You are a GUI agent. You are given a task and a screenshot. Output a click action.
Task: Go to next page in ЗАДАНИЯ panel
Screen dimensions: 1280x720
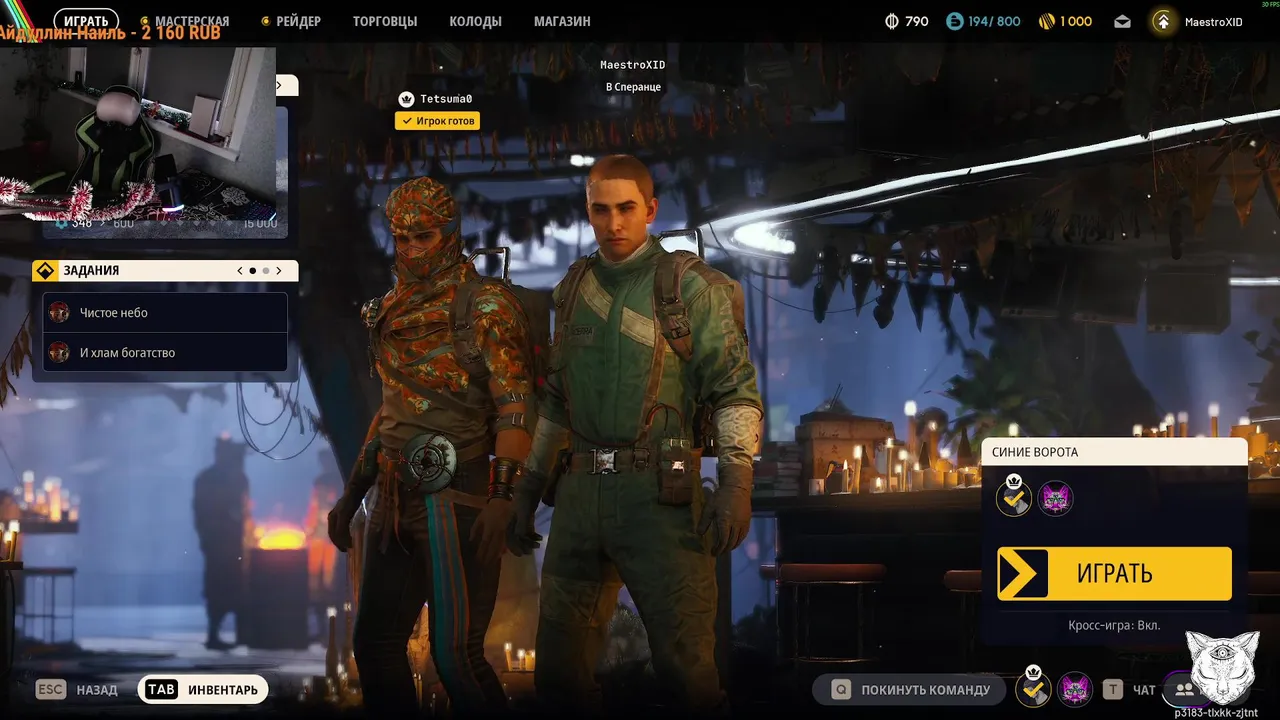coord(279,271)
